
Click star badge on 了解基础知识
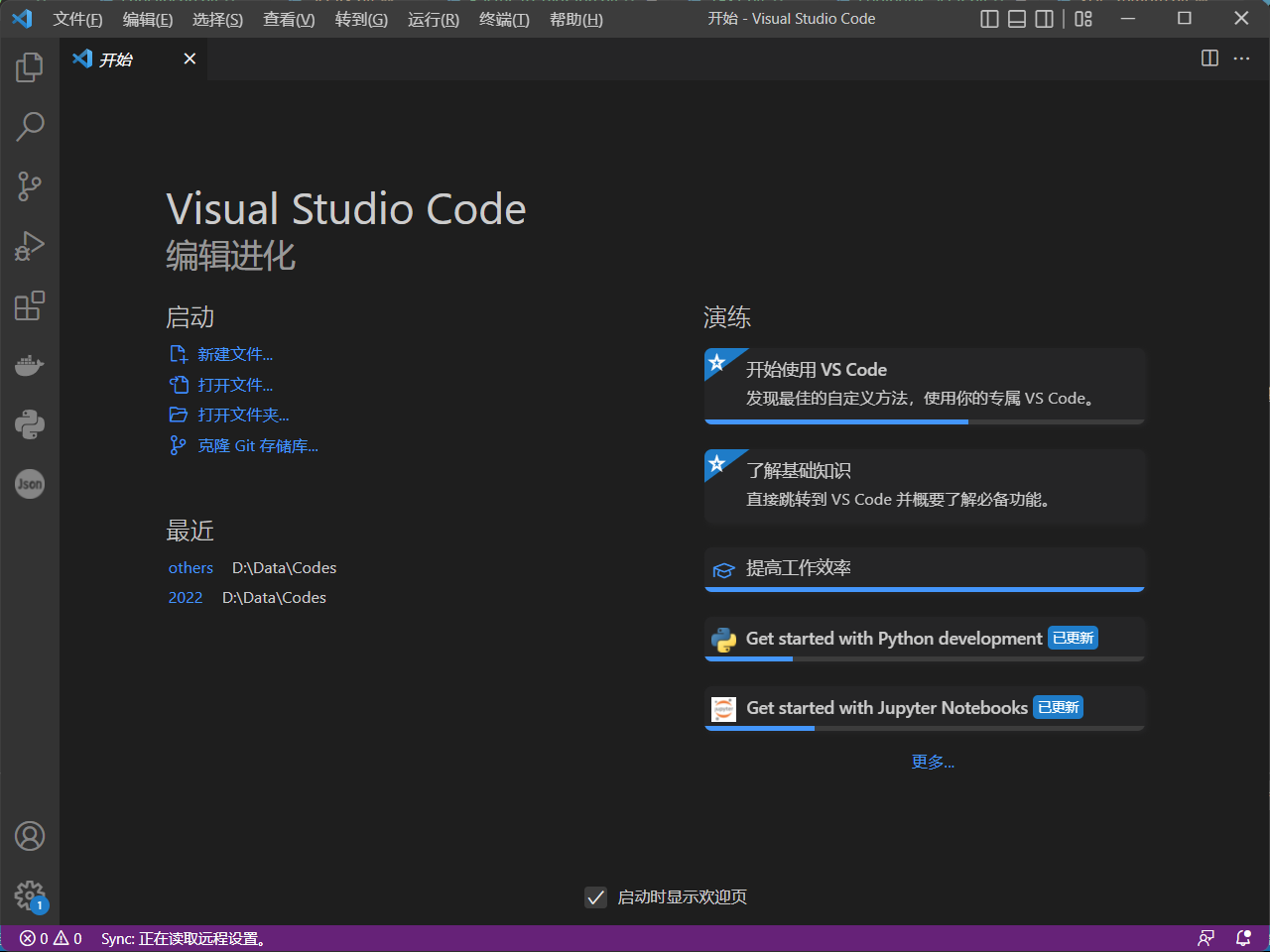717,463
